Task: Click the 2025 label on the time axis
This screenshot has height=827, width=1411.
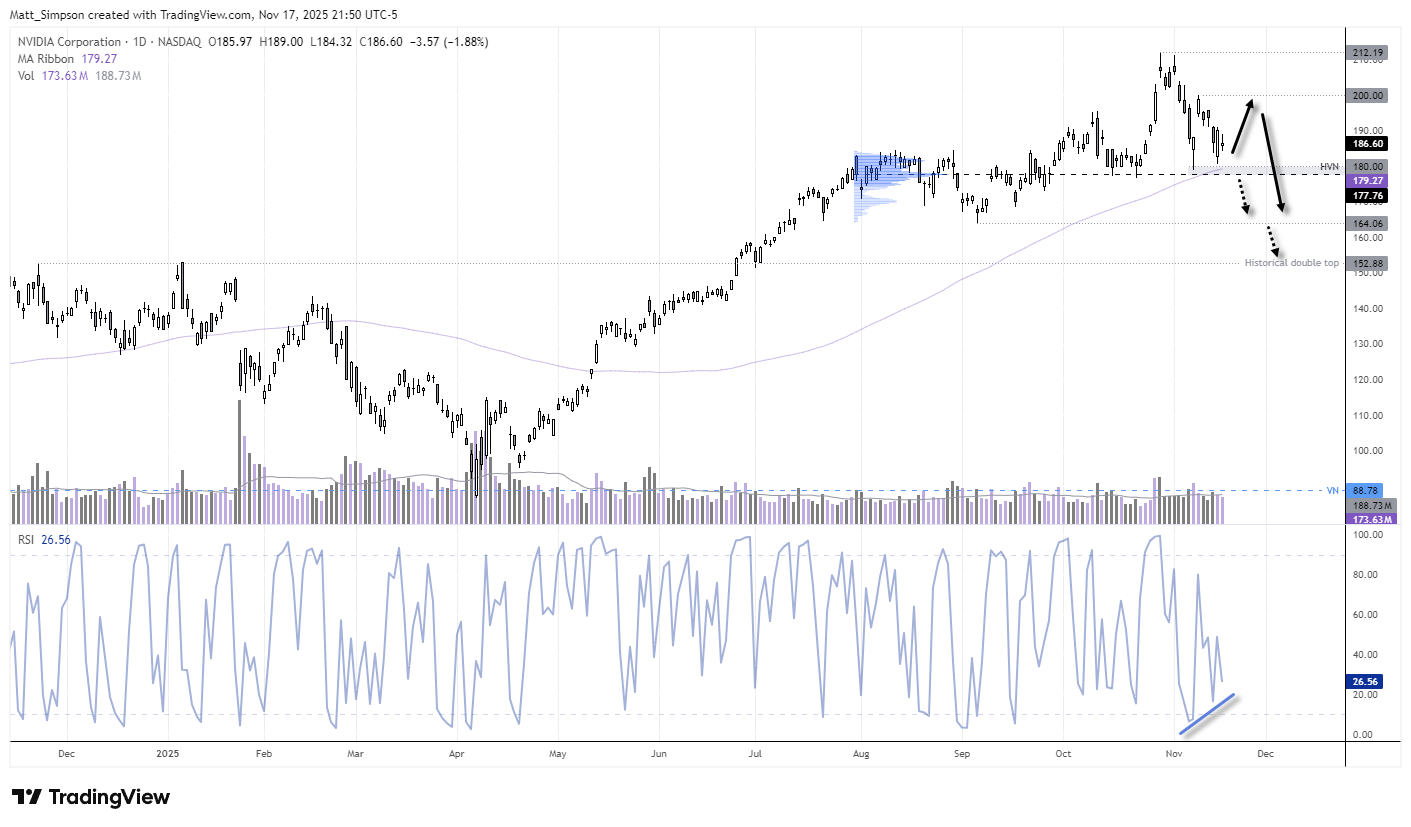Action: [x=168, y=753]
